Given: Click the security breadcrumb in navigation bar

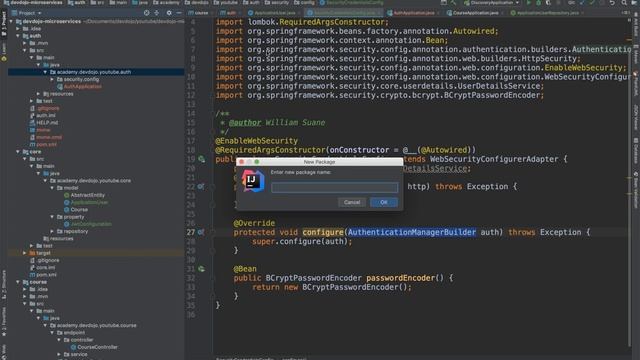Looking at the screenshot, I should pos(277,2).
